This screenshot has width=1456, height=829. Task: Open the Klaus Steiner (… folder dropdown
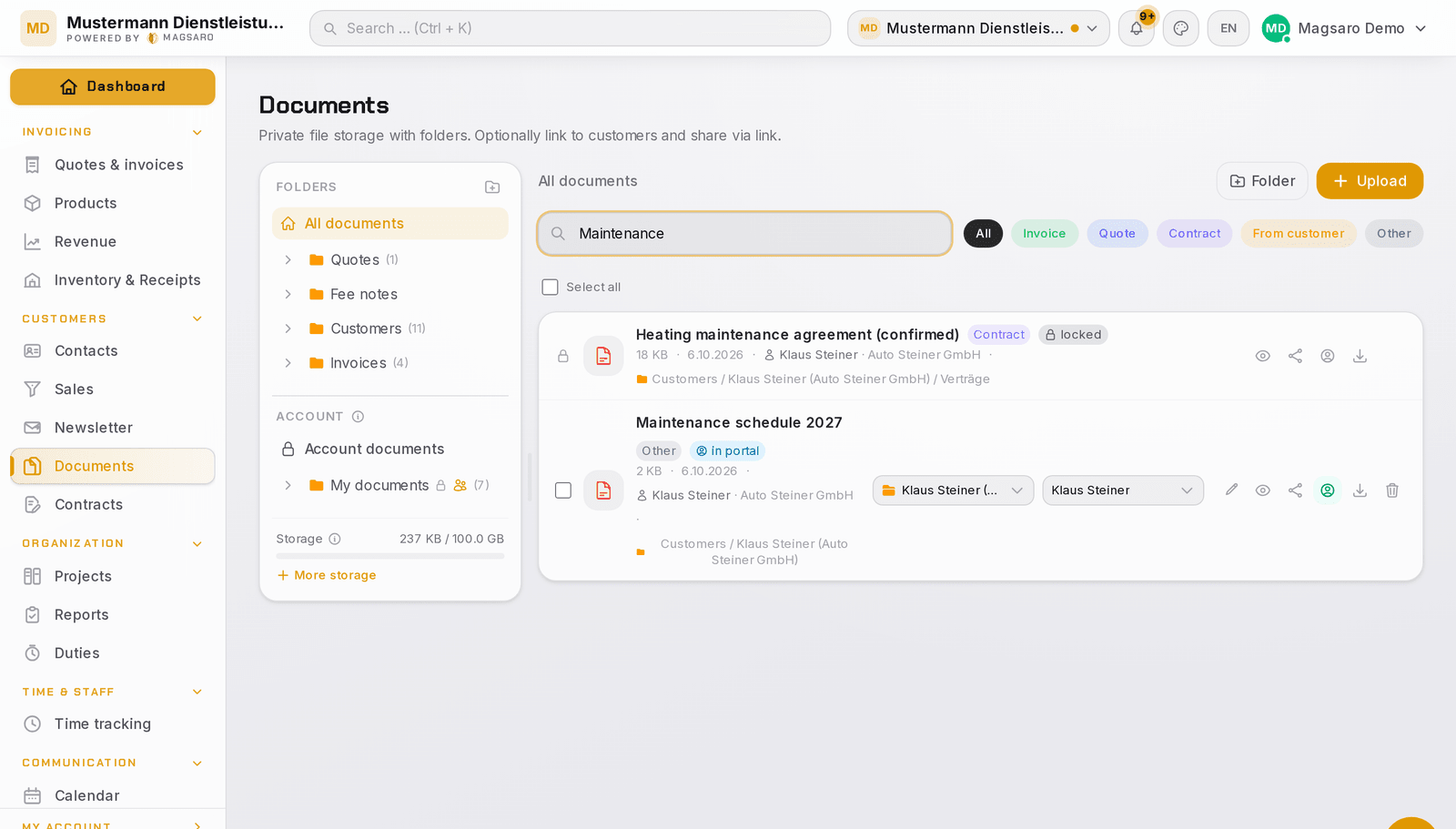coord(953,490)
